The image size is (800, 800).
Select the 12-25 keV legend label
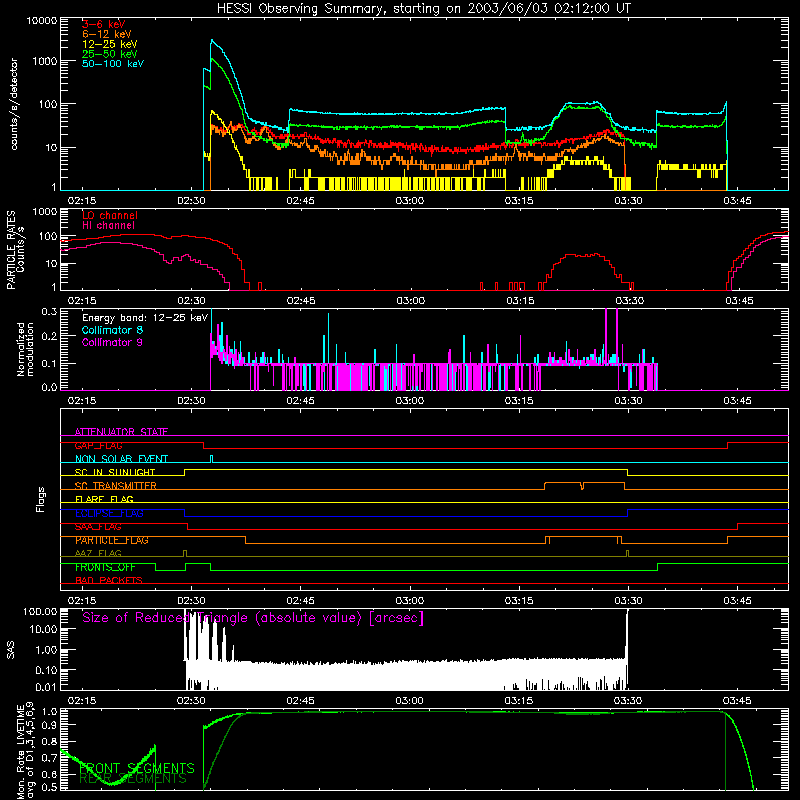click(x=110, y=44)
